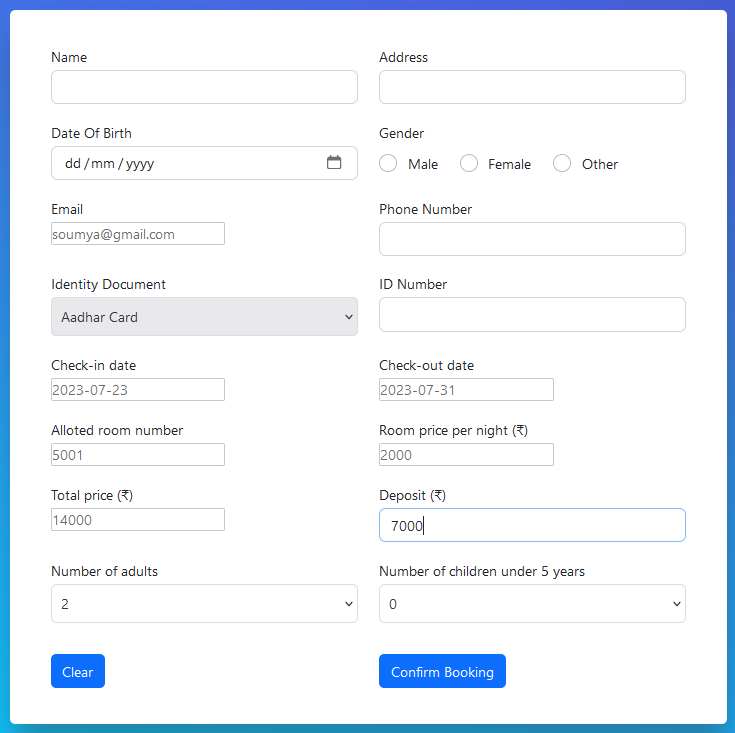Open Number of children under 5 dropdown

point(532,604)
